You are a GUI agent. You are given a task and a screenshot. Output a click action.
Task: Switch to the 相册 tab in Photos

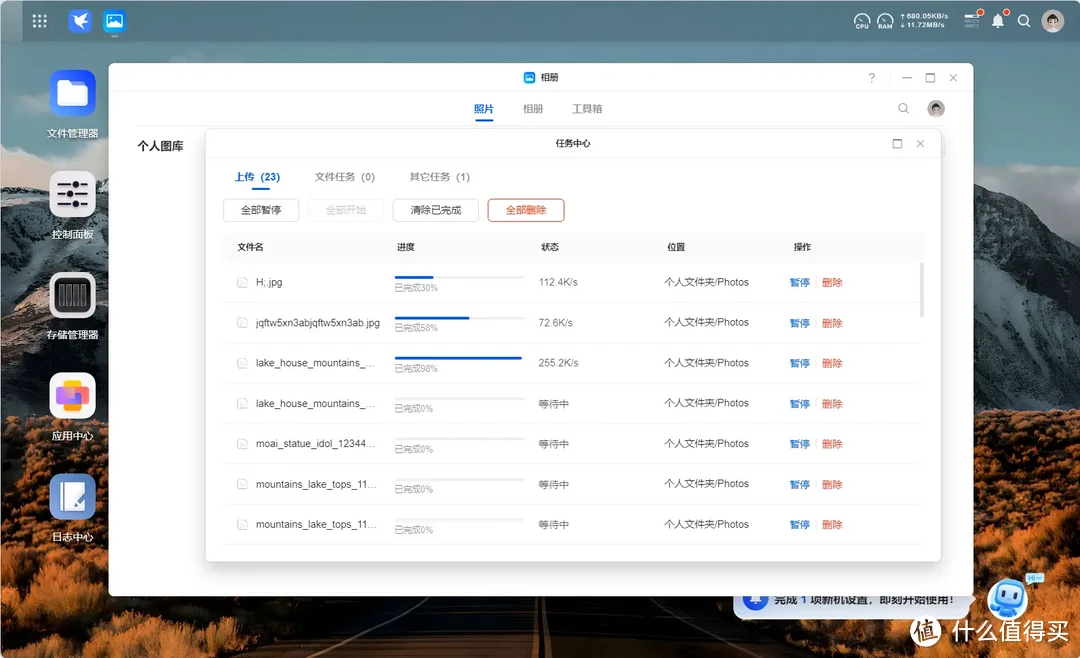[x=533, y=108]
